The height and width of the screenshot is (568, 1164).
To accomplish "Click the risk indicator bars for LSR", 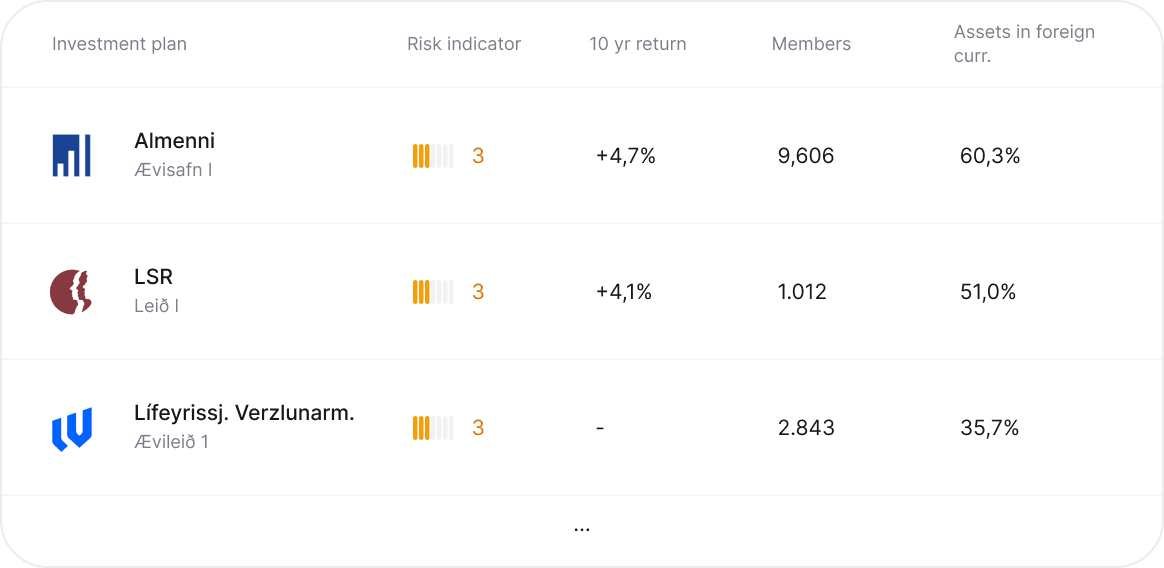I will pos(433,292).
